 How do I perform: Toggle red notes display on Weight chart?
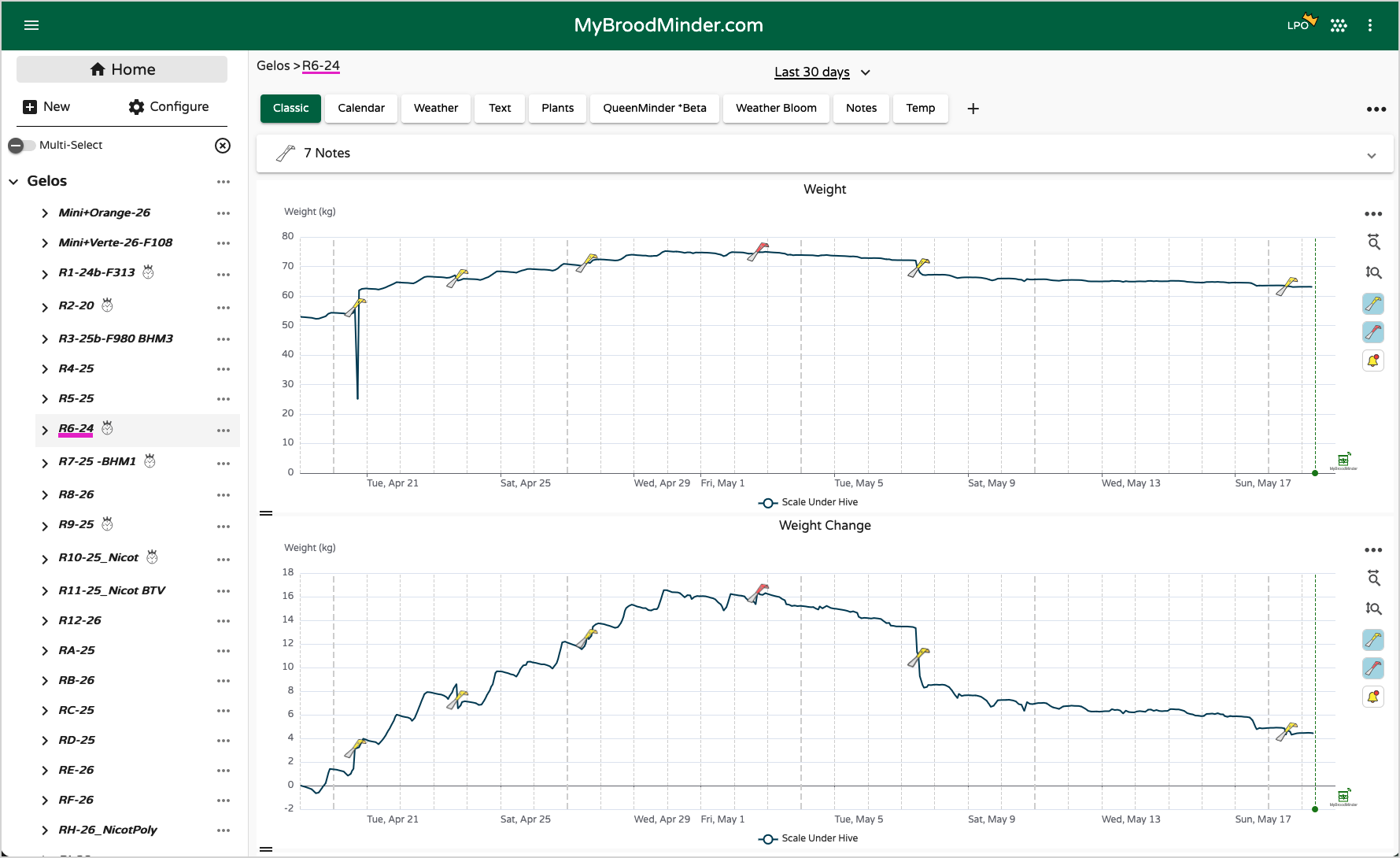1373,332
